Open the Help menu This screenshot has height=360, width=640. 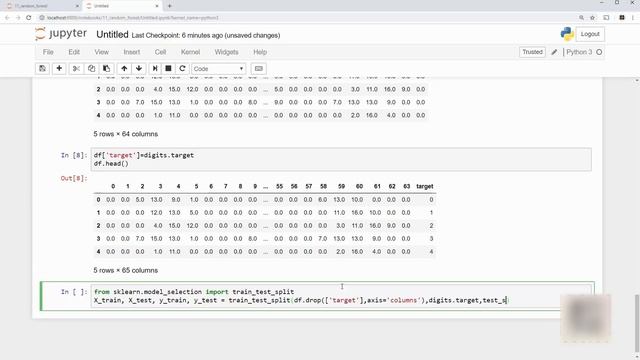click(x=260, y=52)
